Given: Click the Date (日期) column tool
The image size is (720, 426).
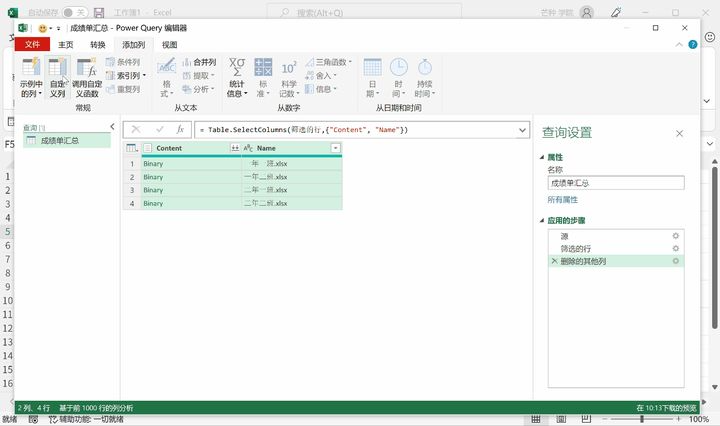Looking at the screenshot, I should 372,77.
